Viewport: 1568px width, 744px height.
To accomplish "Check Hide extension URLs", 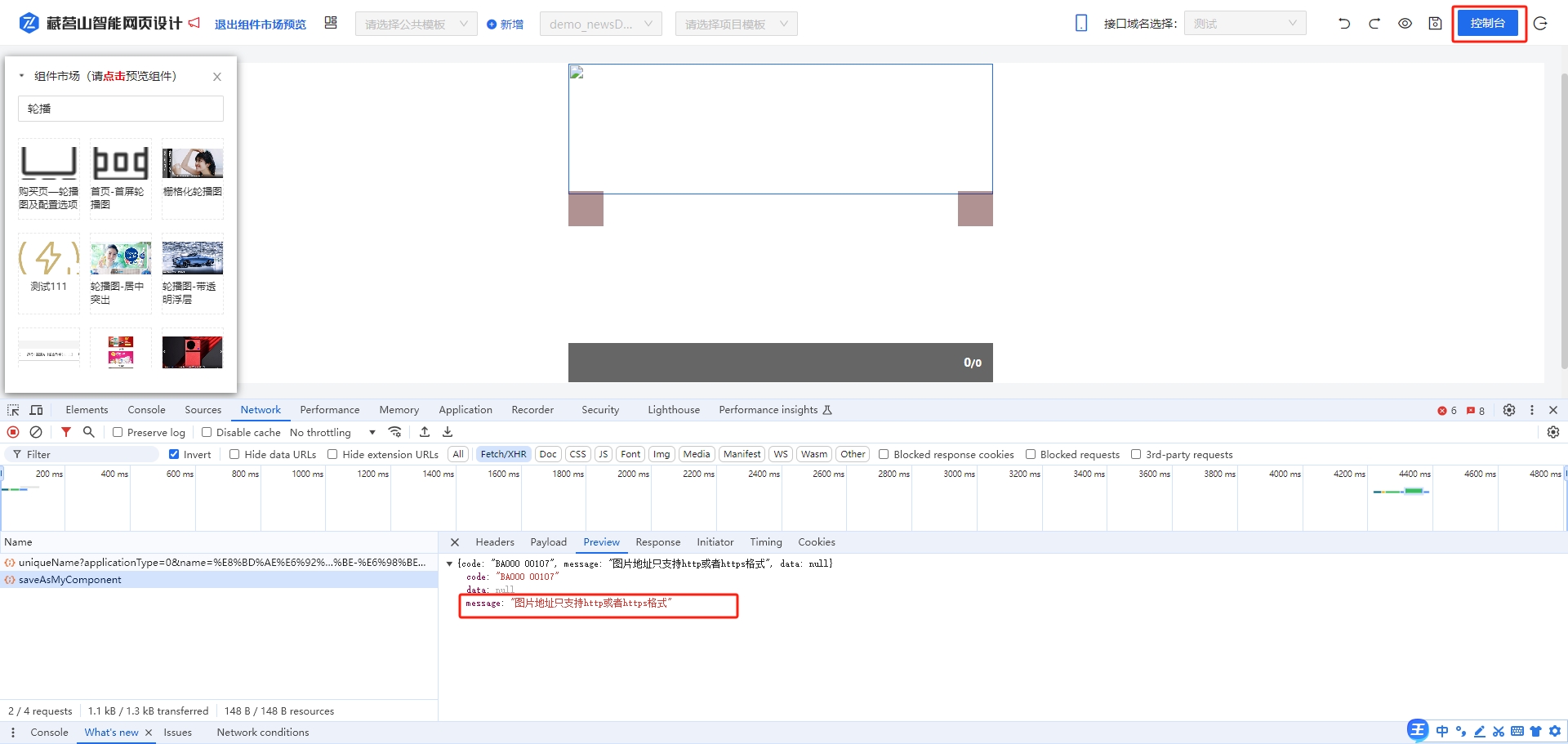I will tap(332, 454).
